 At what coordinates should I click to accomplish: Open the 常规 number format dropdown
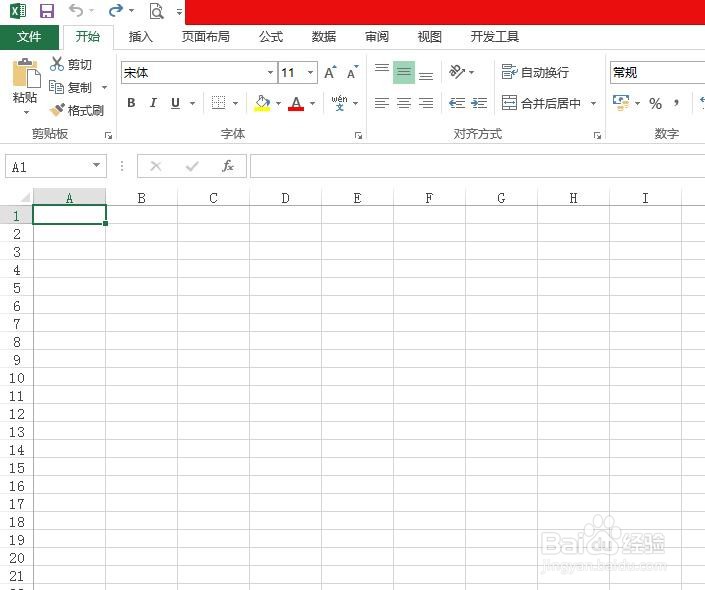click(657, 72)
